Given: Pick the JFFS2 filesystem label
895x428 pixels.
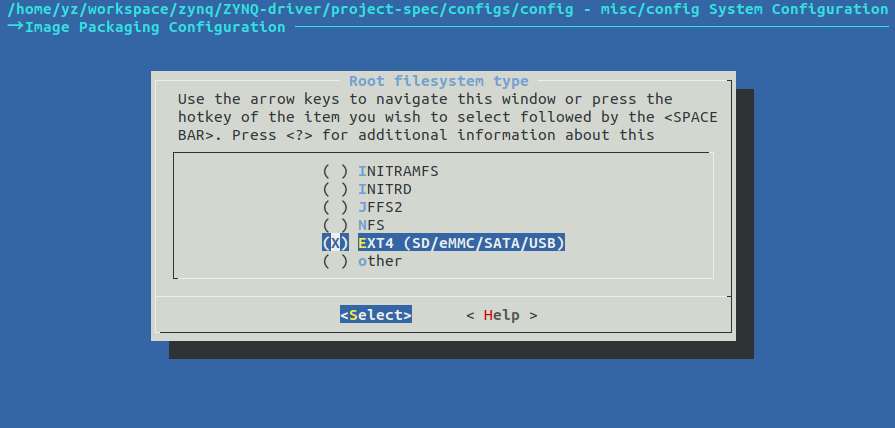Looking at the screenshot, I should click(x=380, y=207).
